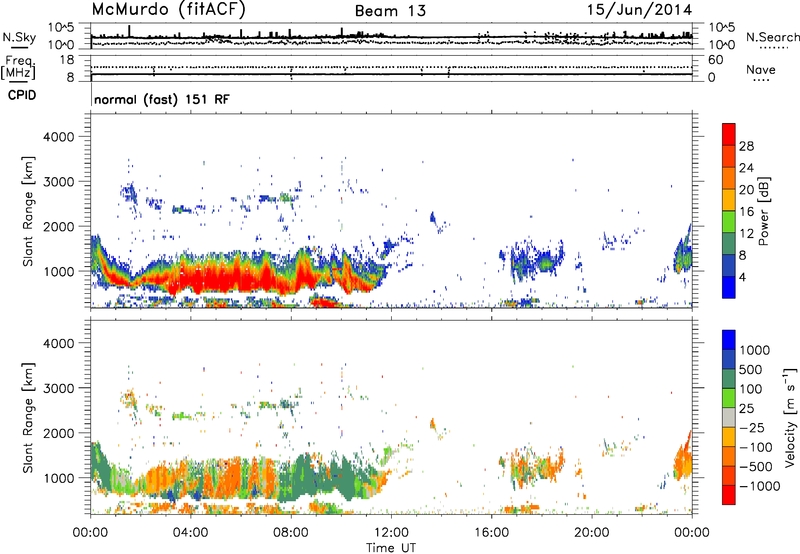This screenshot has width=800, height=554.
Task: Click the 1000 tick on velocity colorbar
Action: pyautogui.click(x=755, y=350)
